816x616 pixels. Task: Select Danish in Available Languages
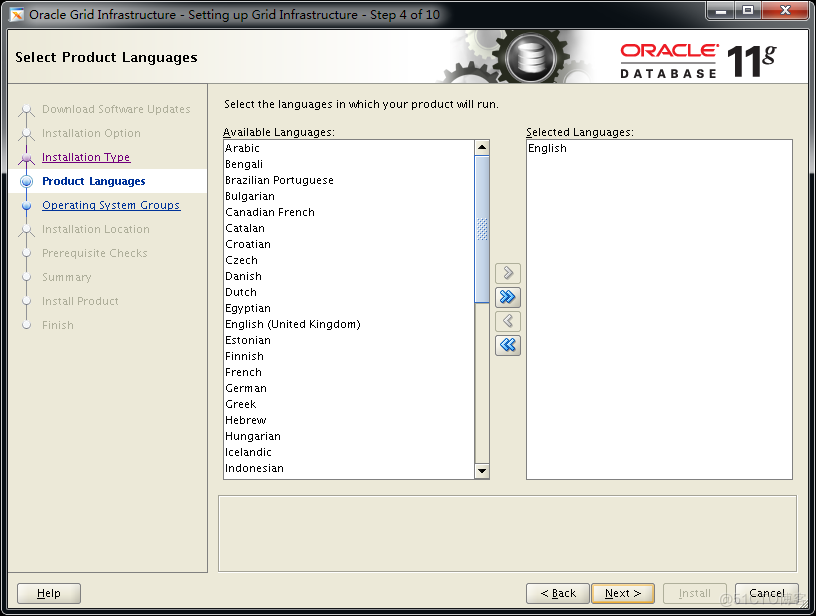[349, 276]
